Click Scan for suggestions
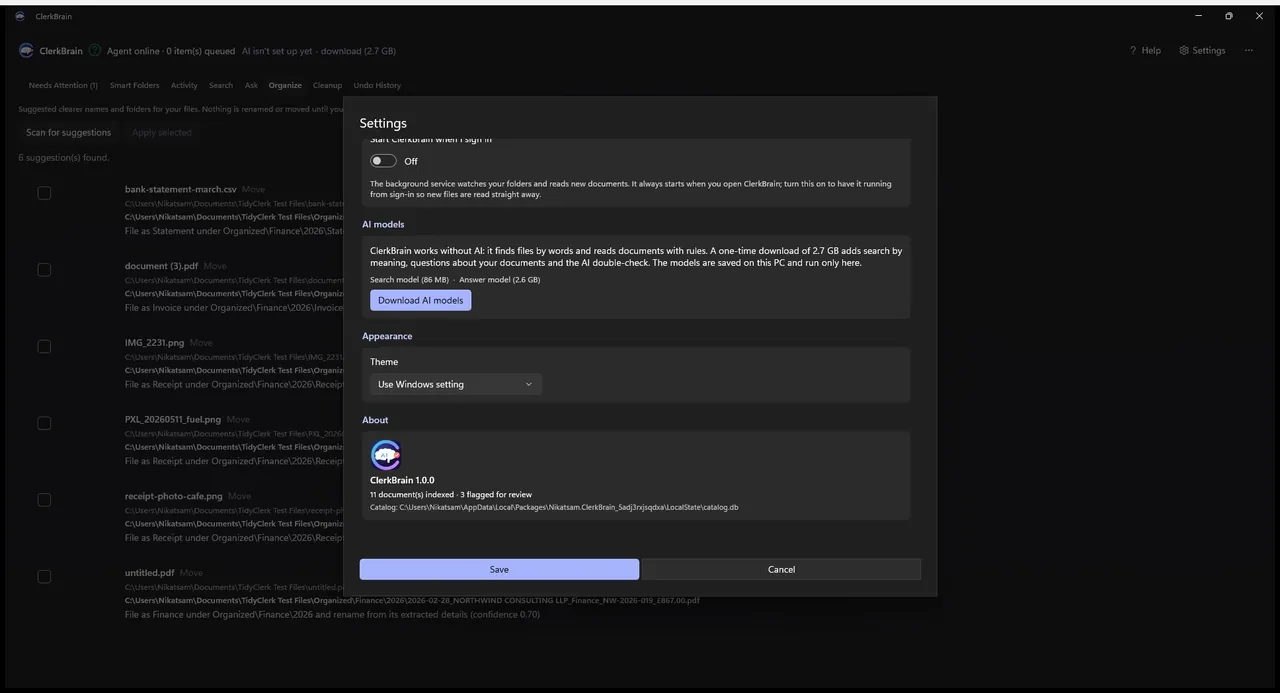This screenshot has height=693, width=1280. pos(68,132)
